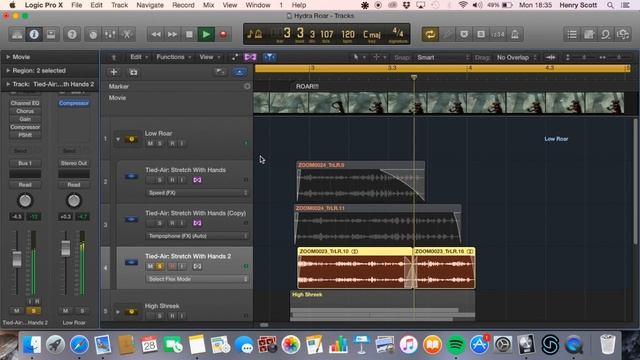Collapse the Low Roar track stack
This screenshot has width=640, height=360.
tap(118, 139)
